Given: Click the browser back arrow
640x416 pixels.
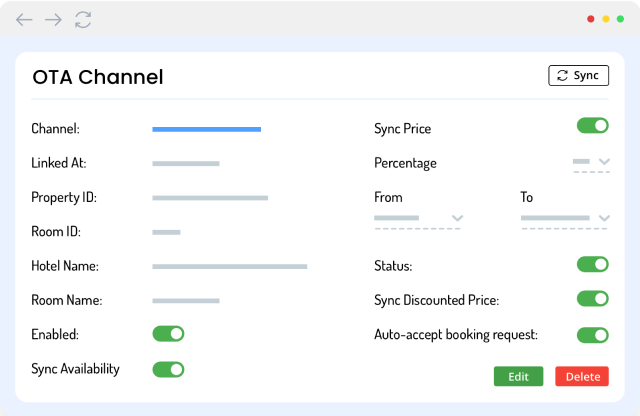Looking at the screenshot, I should 24,19.
